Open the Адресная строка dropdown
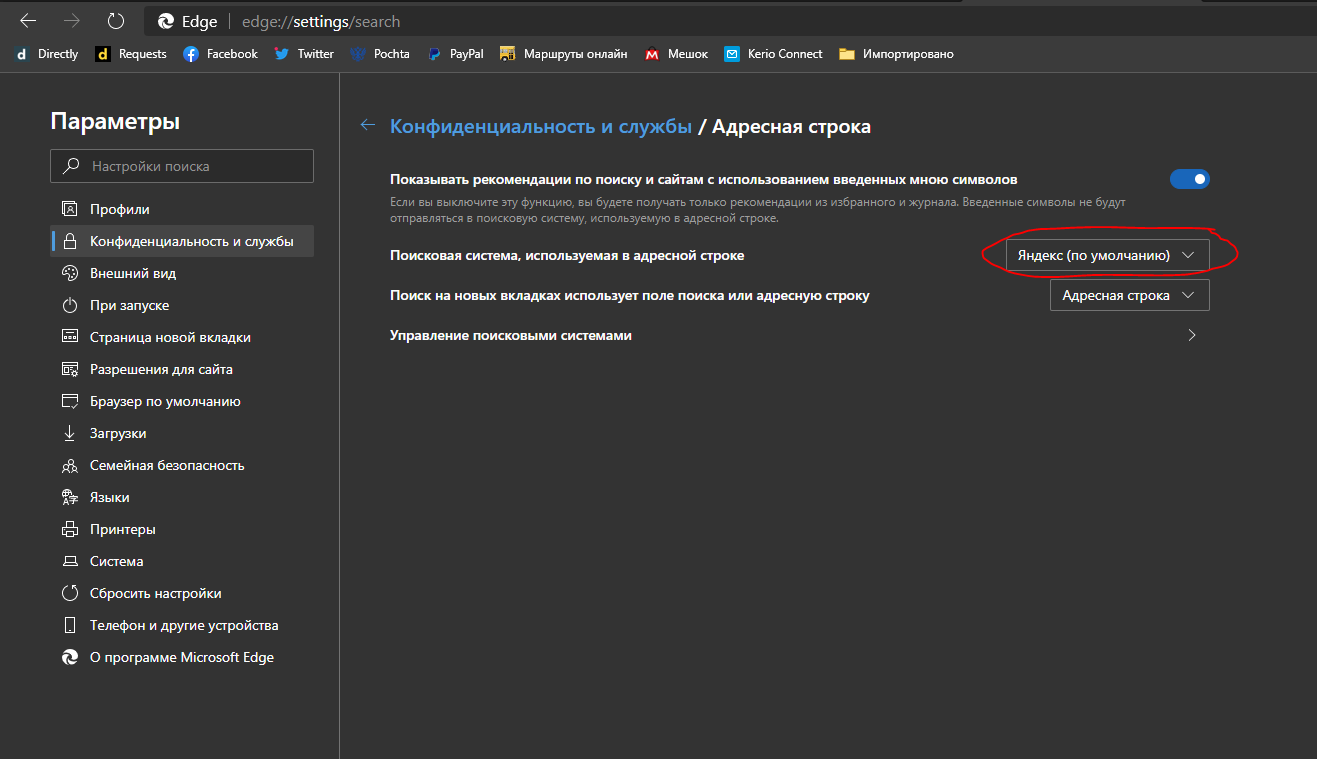Viewport: 1317px width, 759px height. [x=1130, y=295]
